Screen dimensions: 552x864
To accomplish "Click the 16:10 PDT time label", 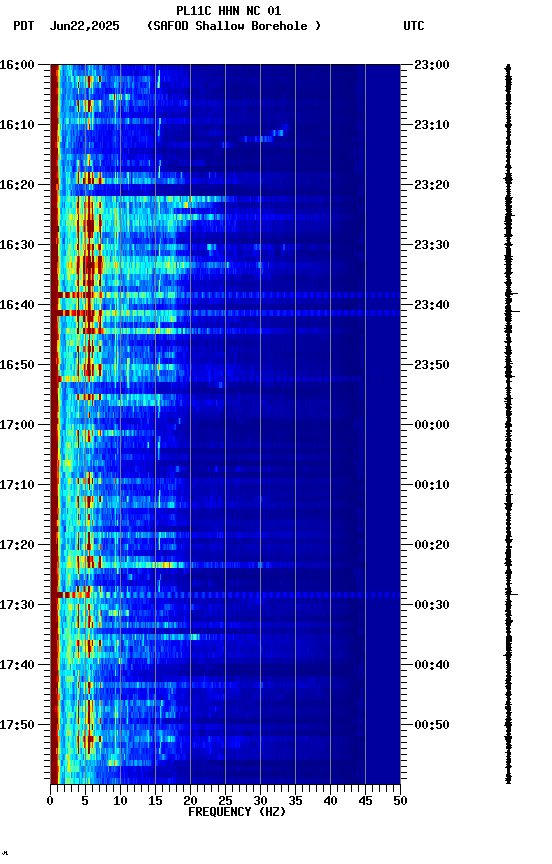I will click(x=17, y=125).
